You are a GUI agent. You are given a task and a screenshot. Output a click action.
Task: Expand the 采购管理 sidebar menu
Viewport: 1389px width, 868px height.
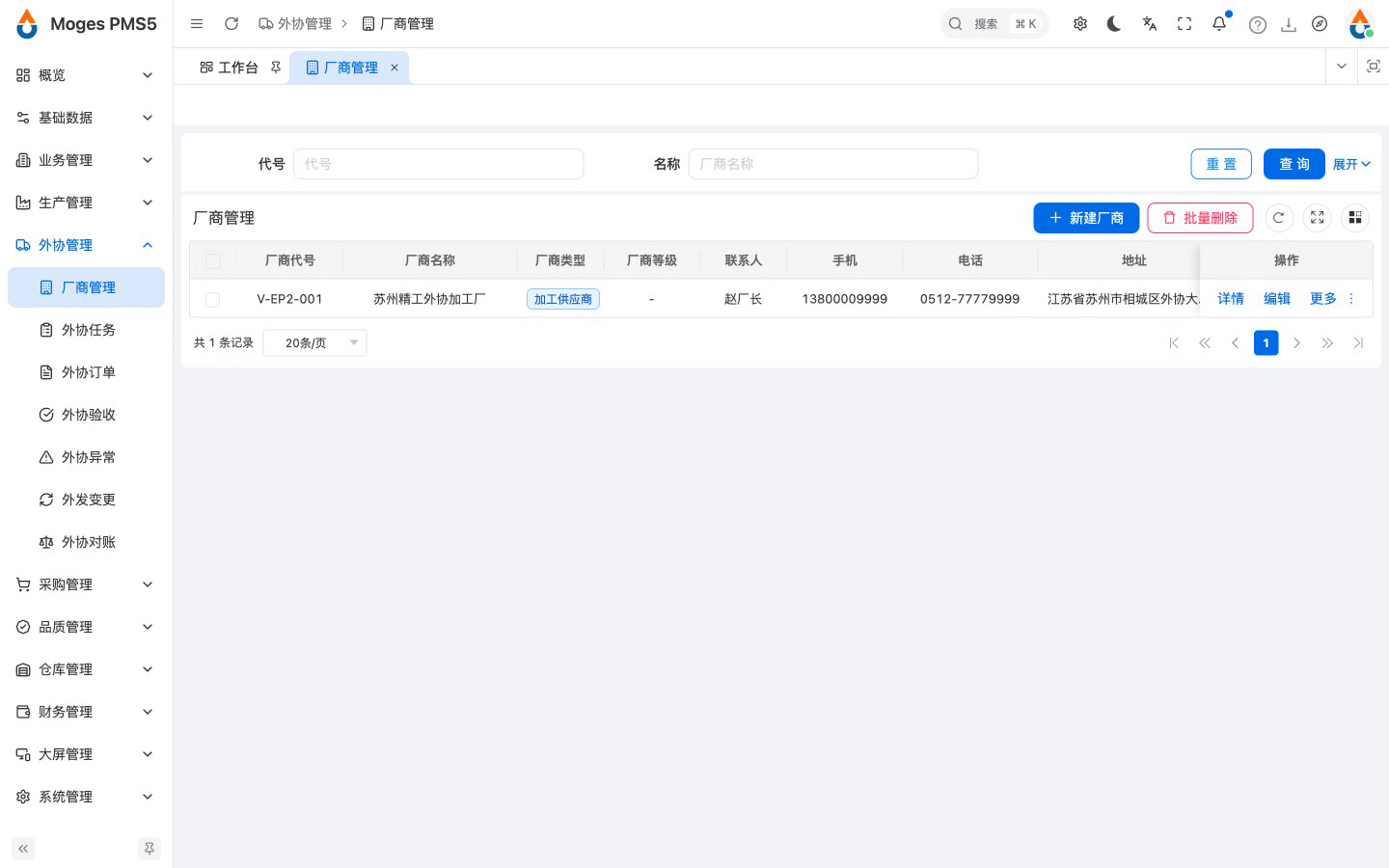[85, 584]
